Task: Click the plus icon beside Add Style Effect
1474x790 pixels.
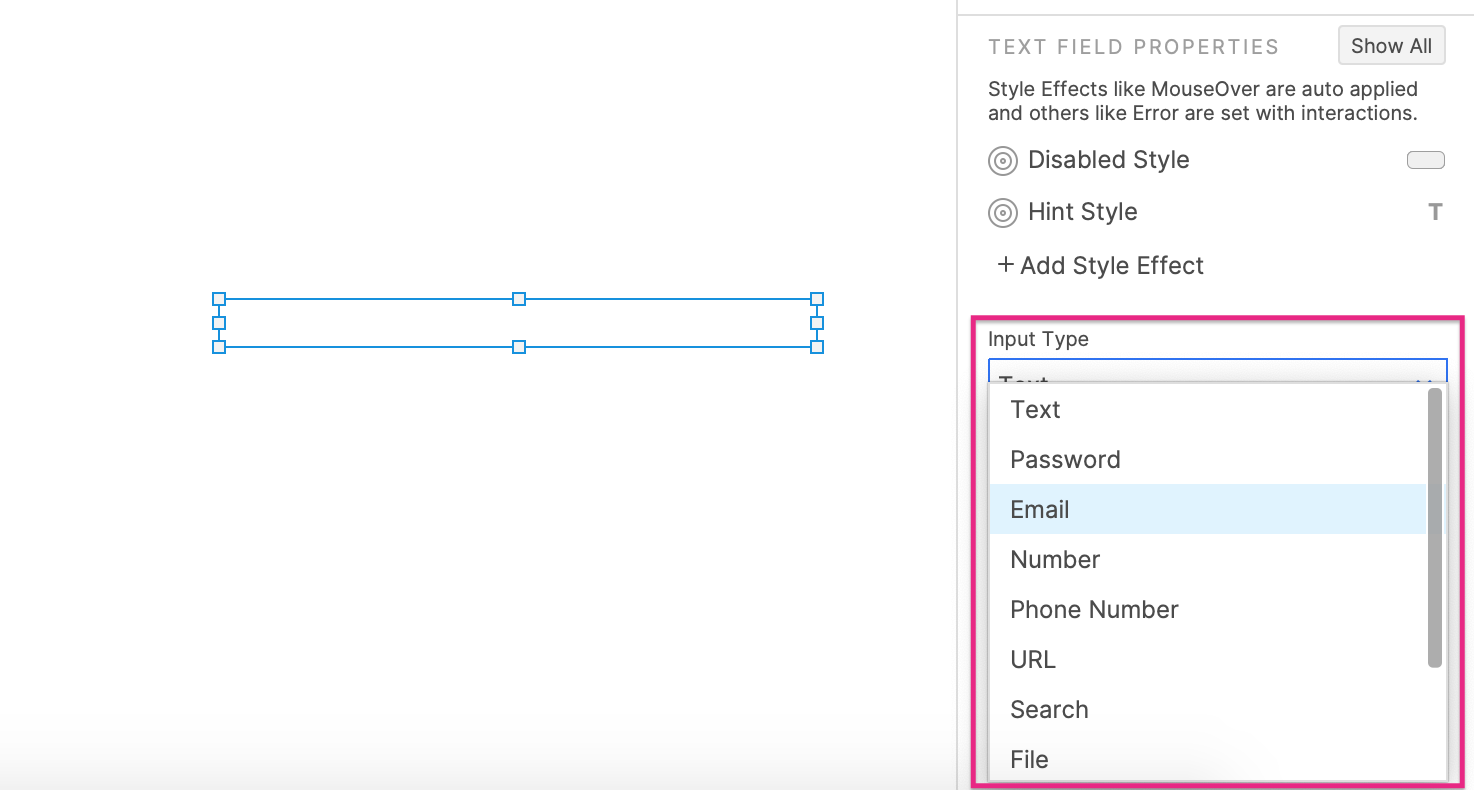Action: (1004, 264)
